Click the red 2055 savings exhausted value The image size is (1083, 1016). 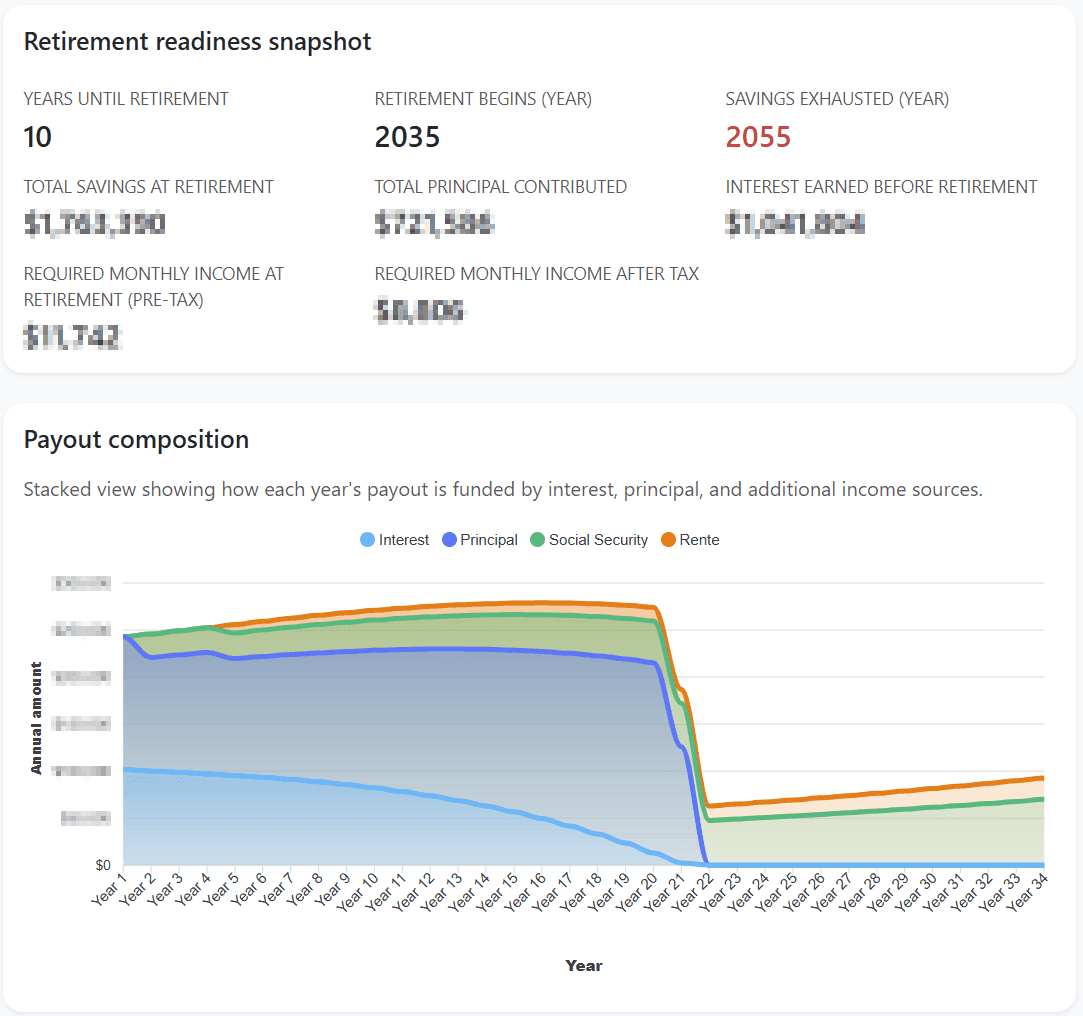(x=758, y=137)
